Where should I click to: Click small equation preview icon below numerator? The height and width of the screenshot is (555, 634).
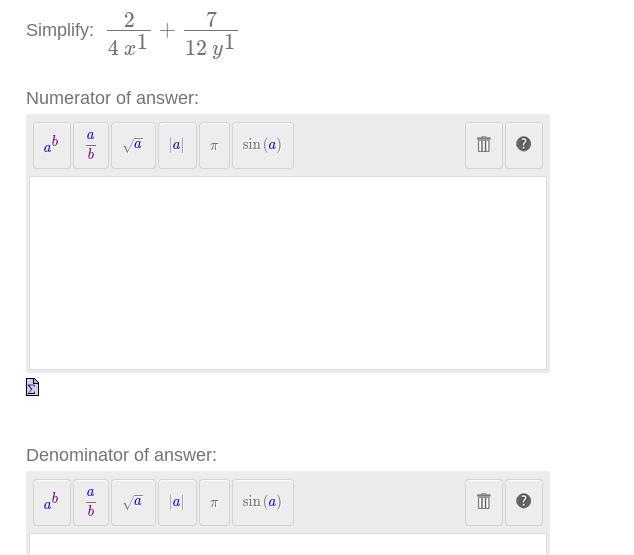tap(32, 387)
